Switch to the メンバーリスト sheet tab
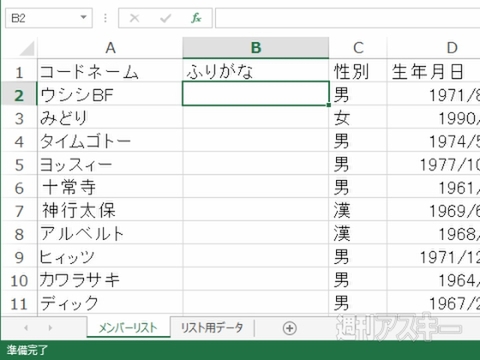Image resolution: width=480 pixels, height=360 pixels. coord(128,328)
